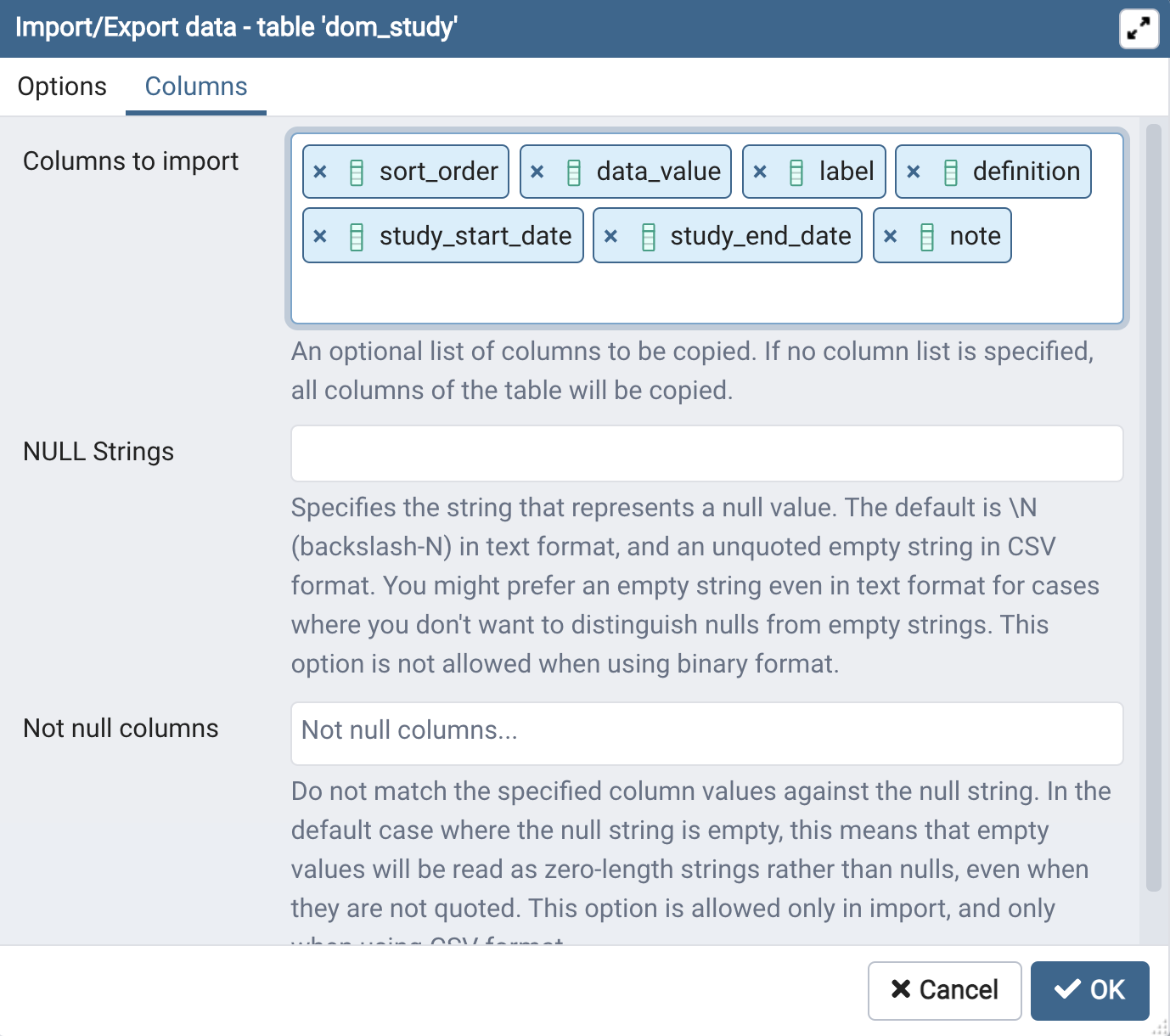Click the dialog vertical scrollbar
This screenshot has width=1170, height=1036.
point(1153,508)
